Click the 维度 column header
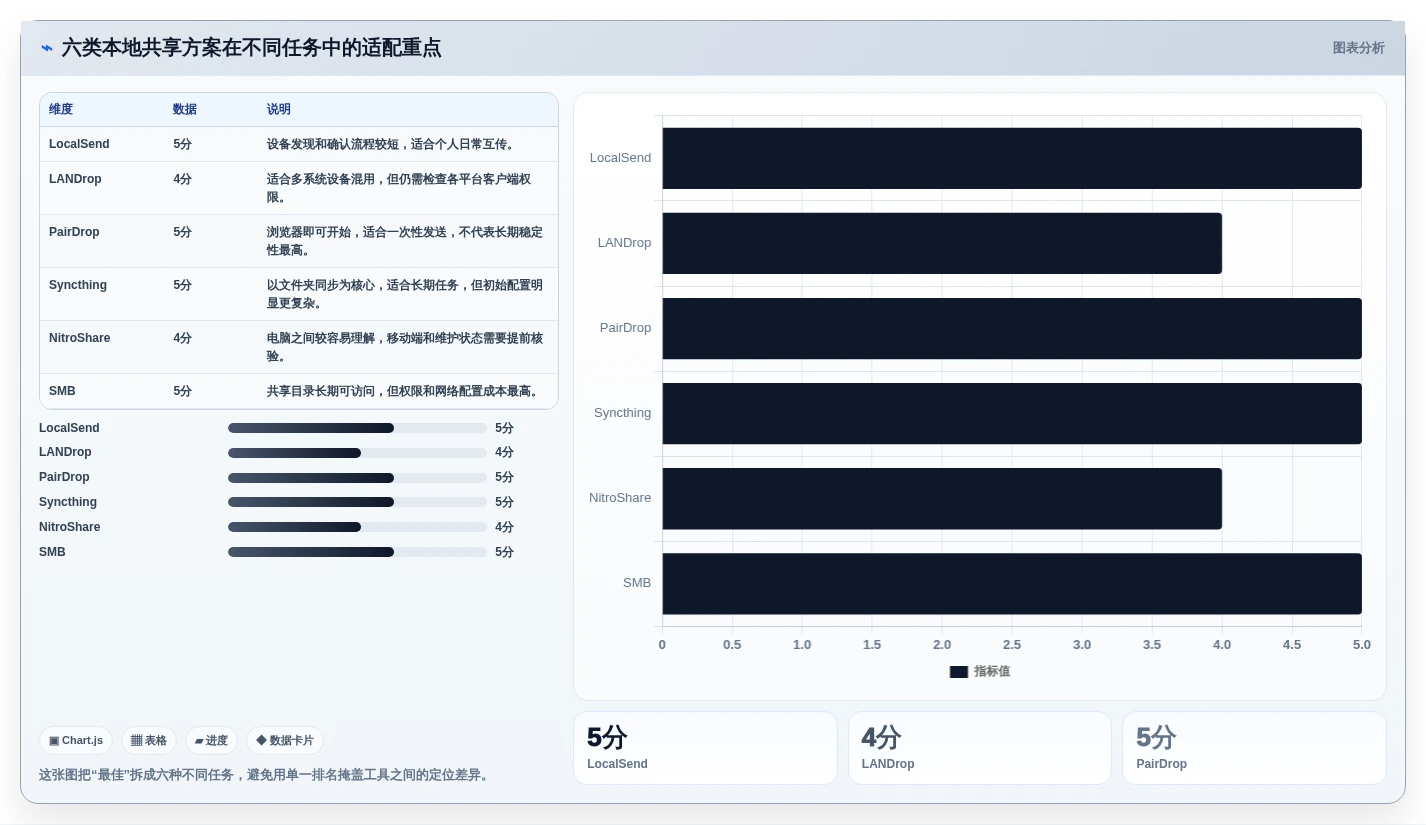1426x825 pixels. coord(61,109)
